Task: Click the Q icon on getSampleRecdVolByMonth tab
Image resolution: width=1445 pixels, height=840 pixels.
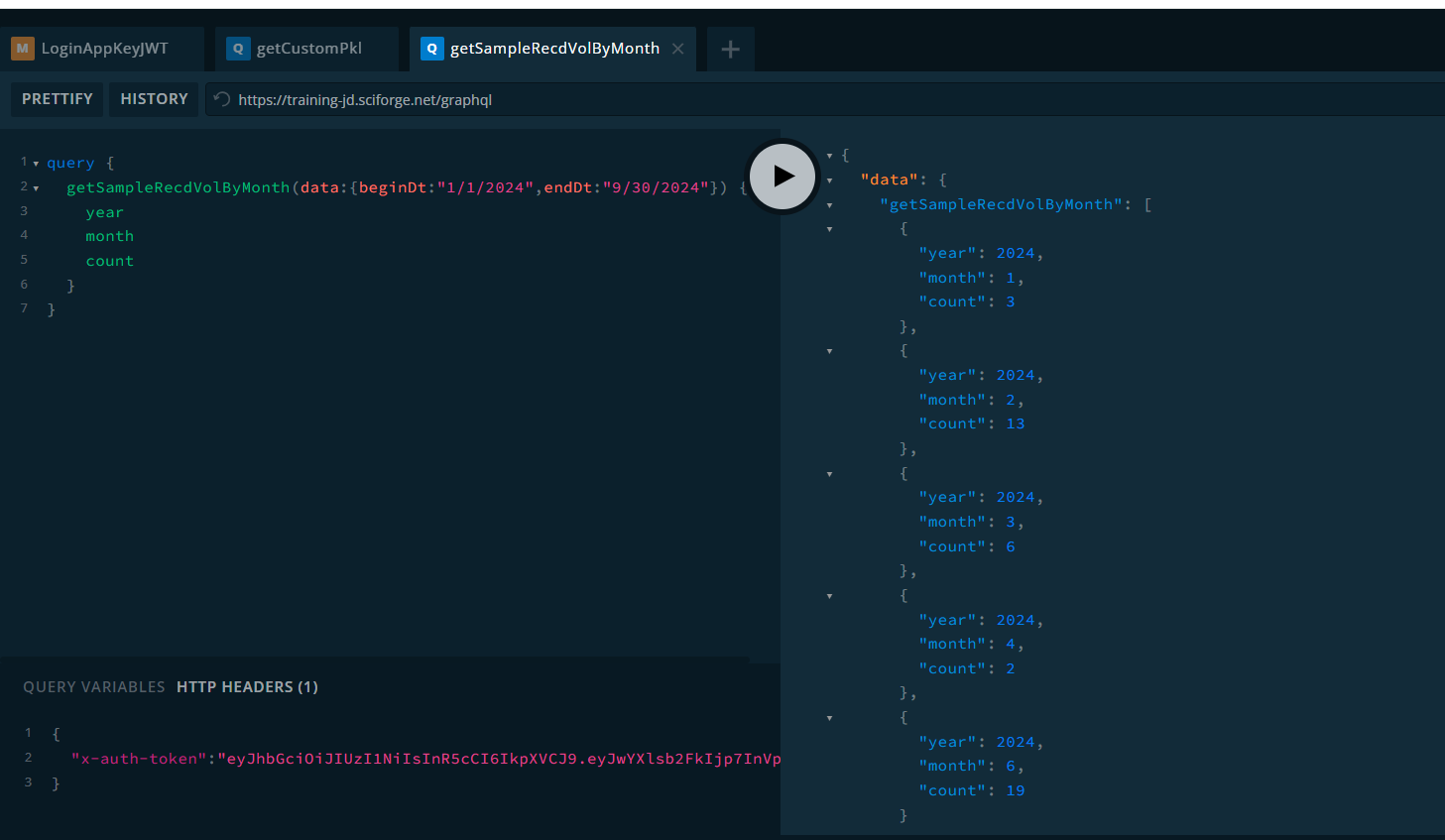Action: point(431,49)
